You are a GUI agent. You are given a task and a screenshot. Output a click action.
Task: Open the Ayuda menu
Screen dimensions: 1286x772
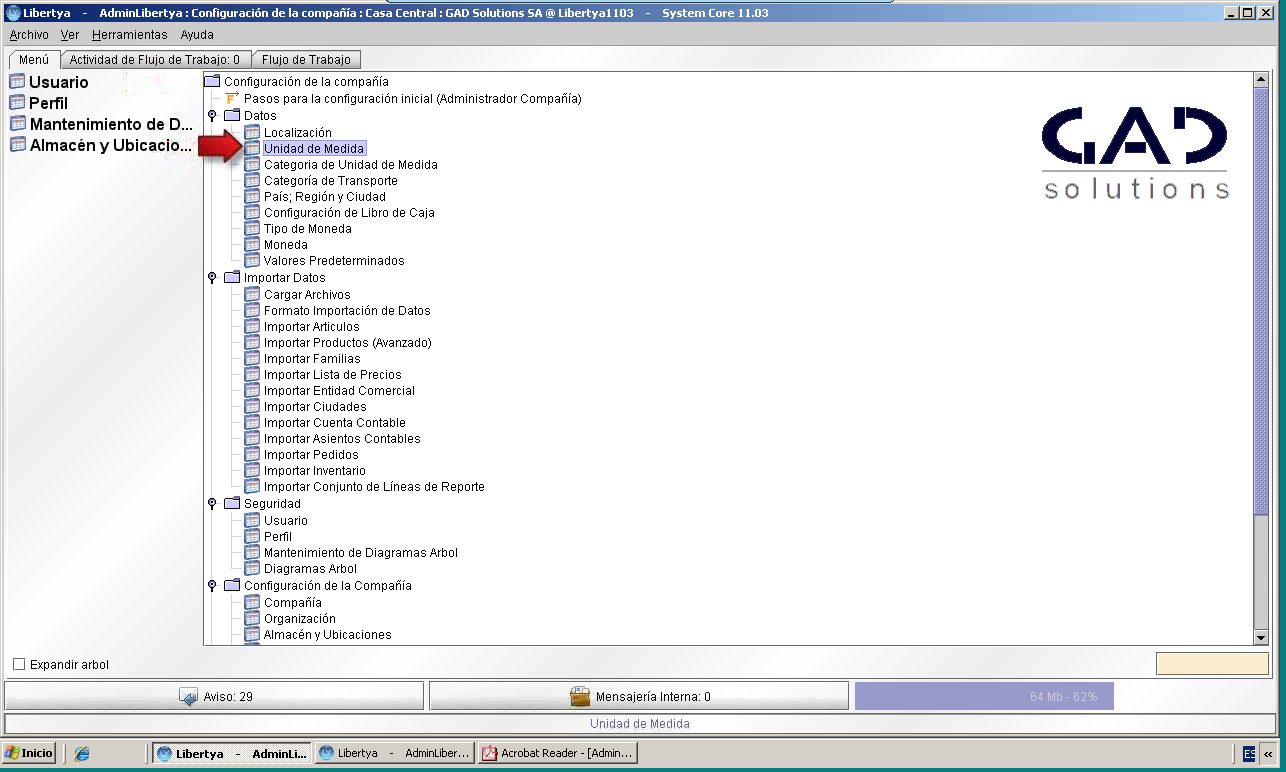(197, 34)
